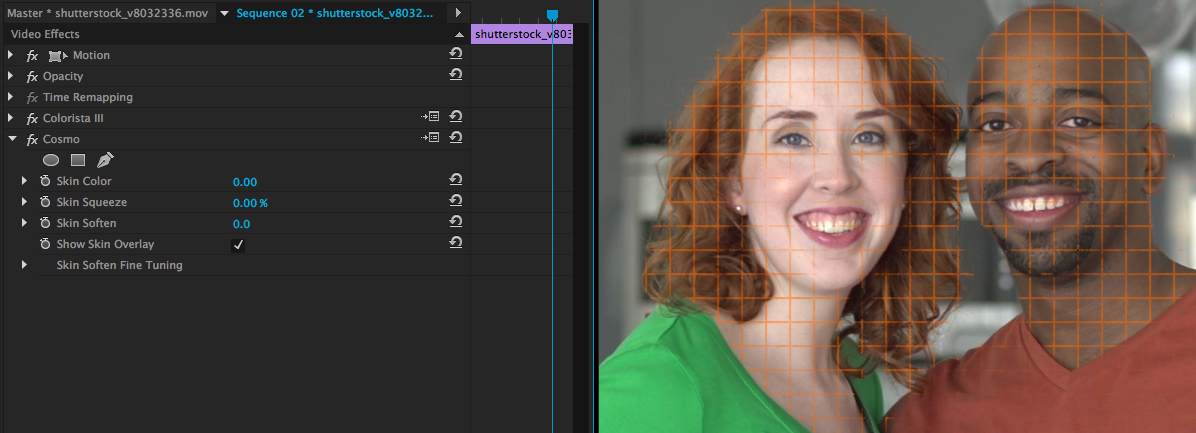Expand the Skin Soften parameter

click(24, 223)
